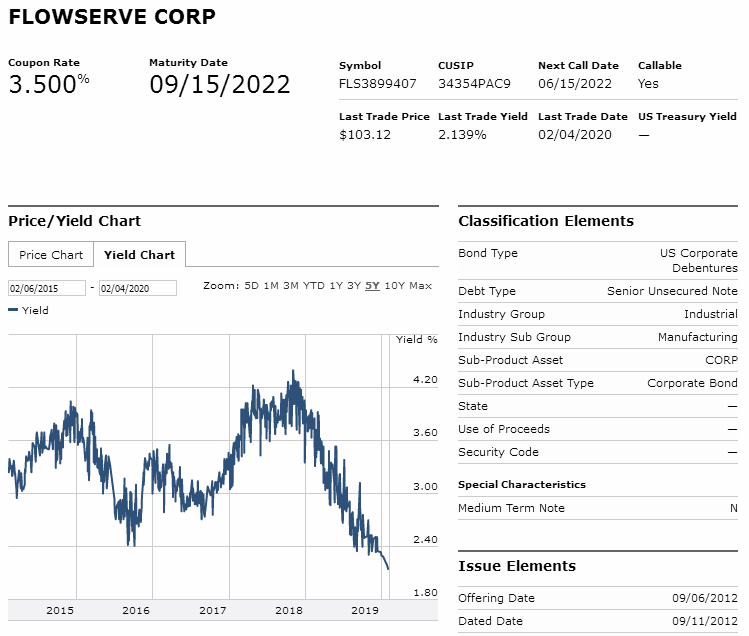This screenshot has width=749, height=636.
Task: Click the 4.20 yield axis label
Action: 425,379
